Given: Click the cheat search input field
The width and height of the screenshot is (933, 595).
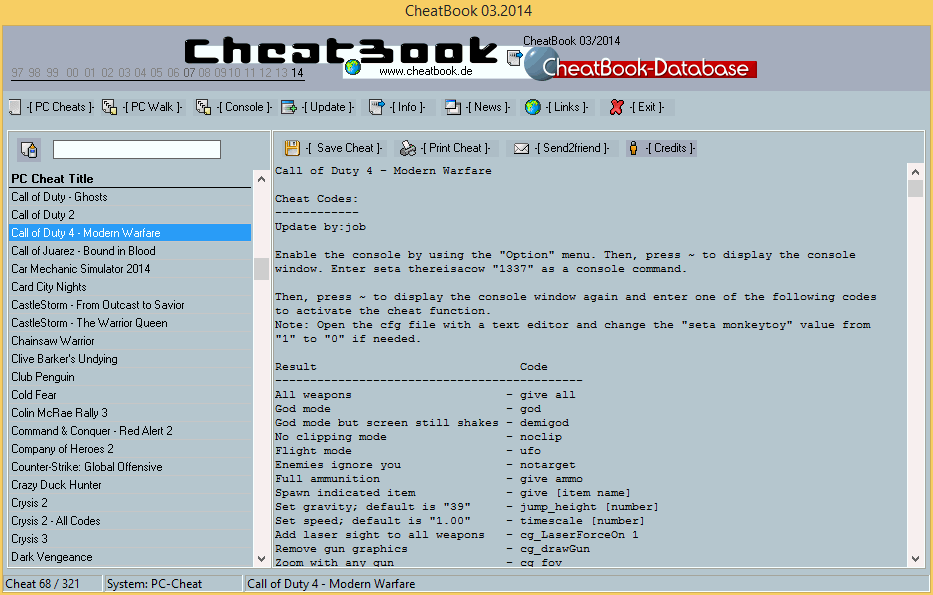Looking at the screenshot, I should [137, 149].
